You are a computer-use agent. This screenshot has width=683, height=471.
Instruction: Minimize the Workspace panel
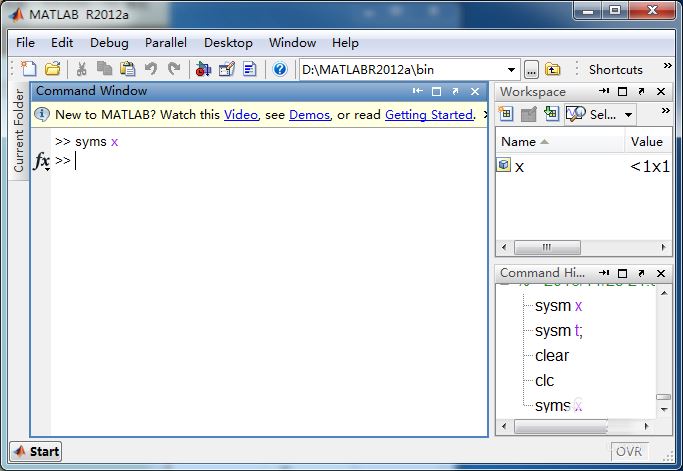[x=604, y=91]
